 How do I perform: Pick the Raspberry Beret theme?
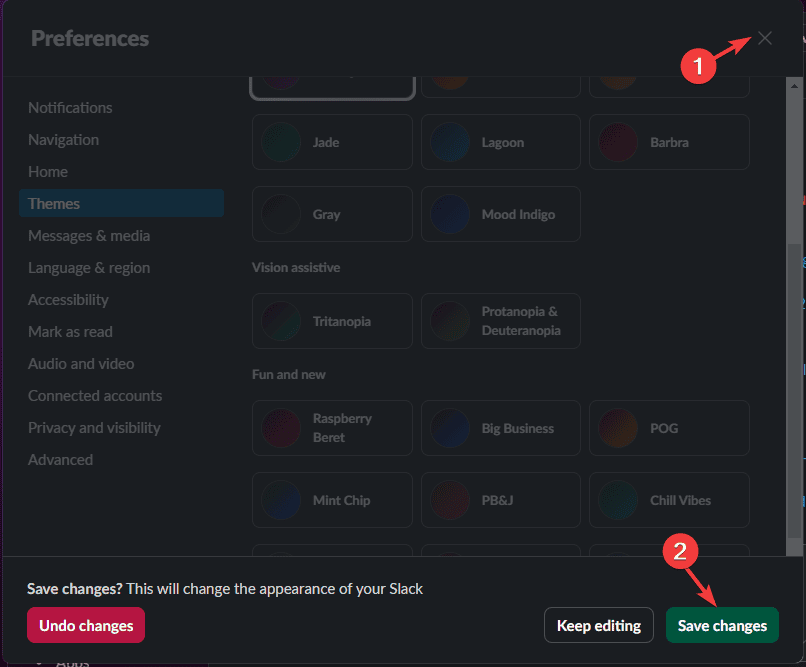pyautogui.click(x=332, y=428)
